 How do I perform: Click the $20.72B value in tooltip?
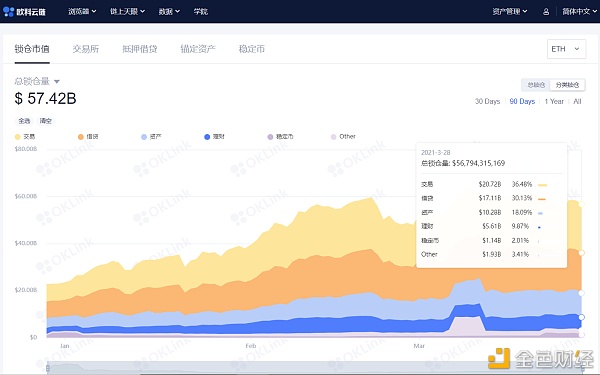tap(490, 184)
